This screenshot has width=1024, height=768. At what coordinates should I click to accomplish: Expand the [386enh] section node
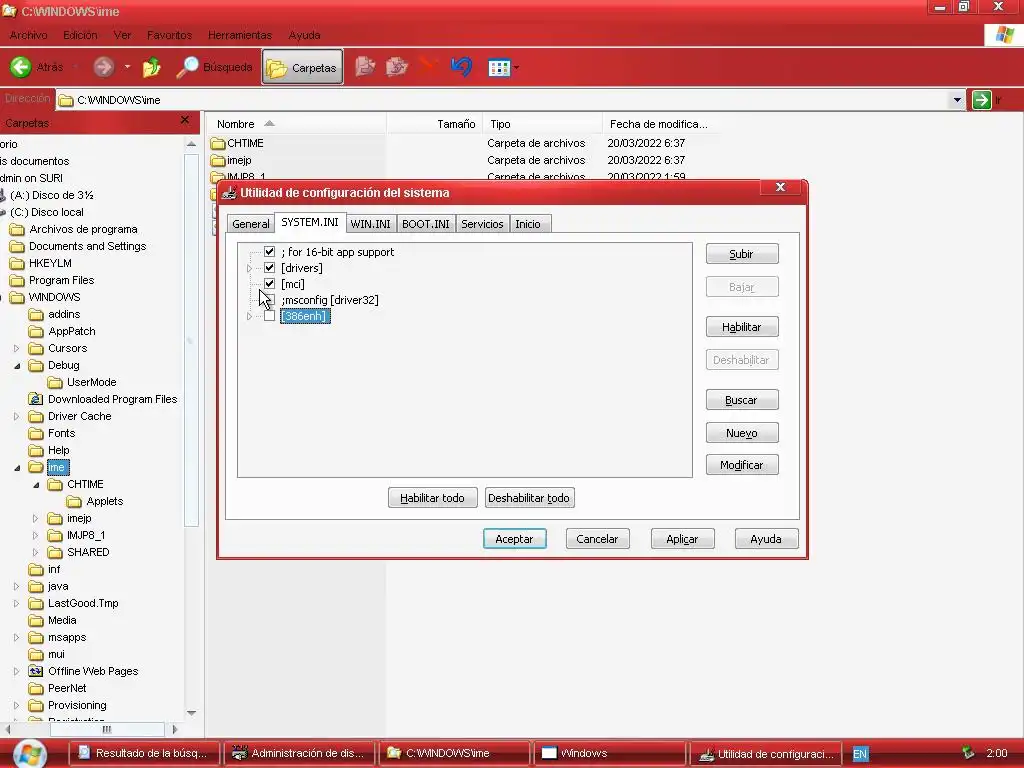(249, 316)
